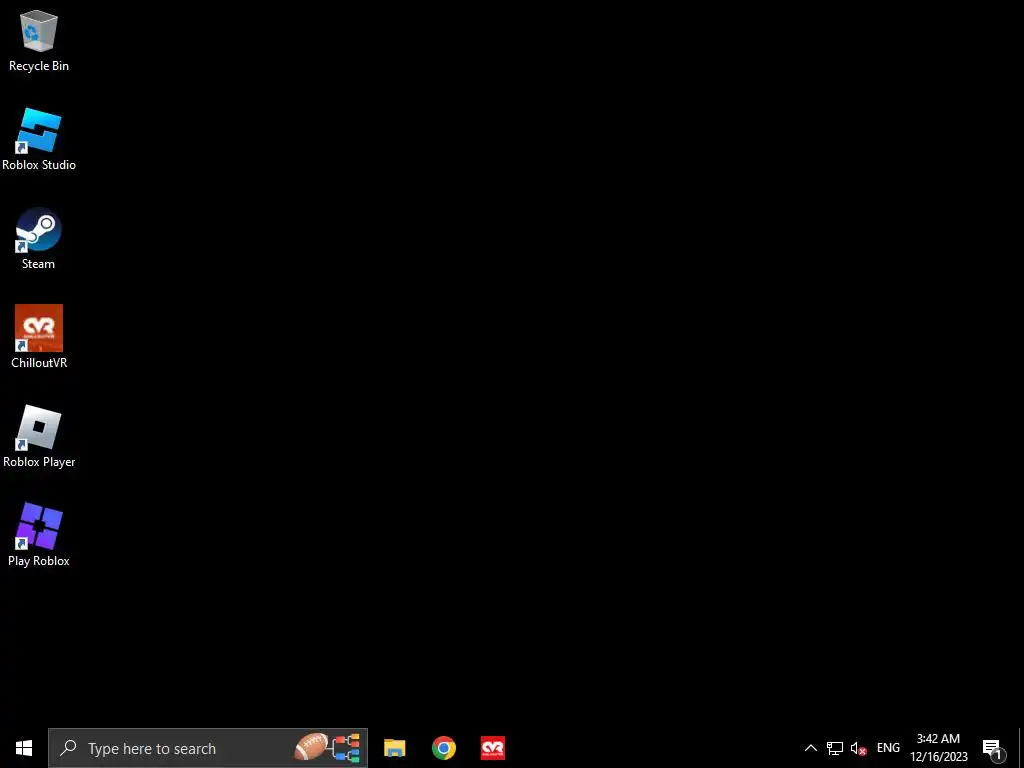Viewport: 1024px width, 768px height.
Task: Select the Roblox Player desktop shortcut
Action: click(39, 436)
